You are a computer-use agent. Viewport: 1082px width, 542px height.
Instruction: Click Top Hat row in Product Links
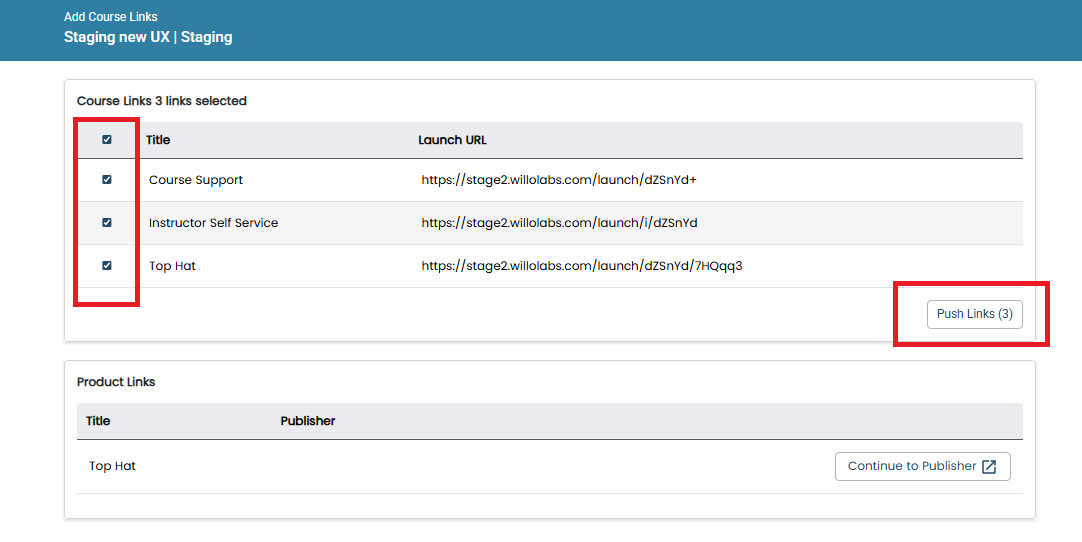point(549,466)
